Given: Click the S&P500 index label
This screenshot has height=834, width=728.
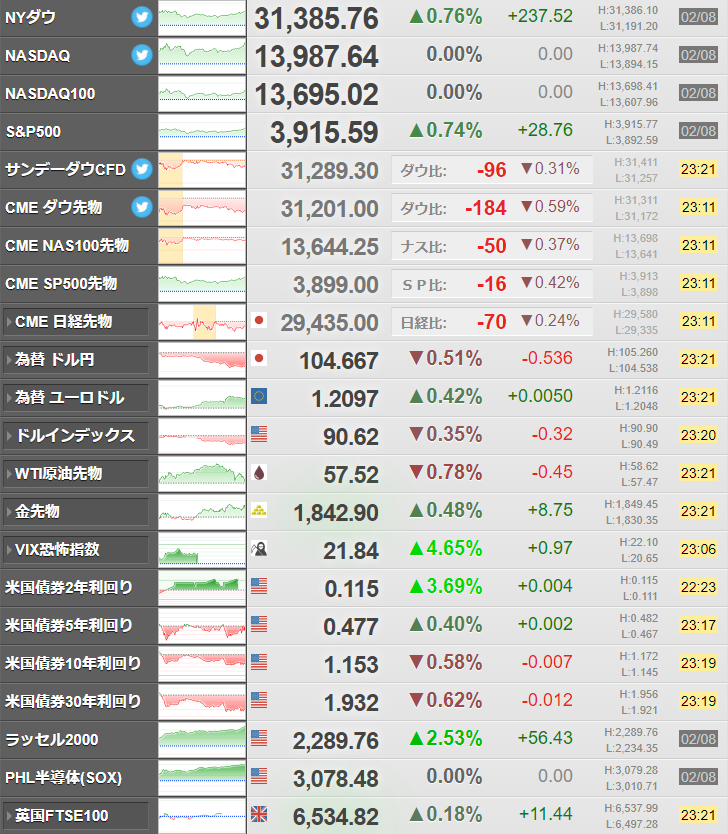Looking at the screenshot, I should click(33, 131).
